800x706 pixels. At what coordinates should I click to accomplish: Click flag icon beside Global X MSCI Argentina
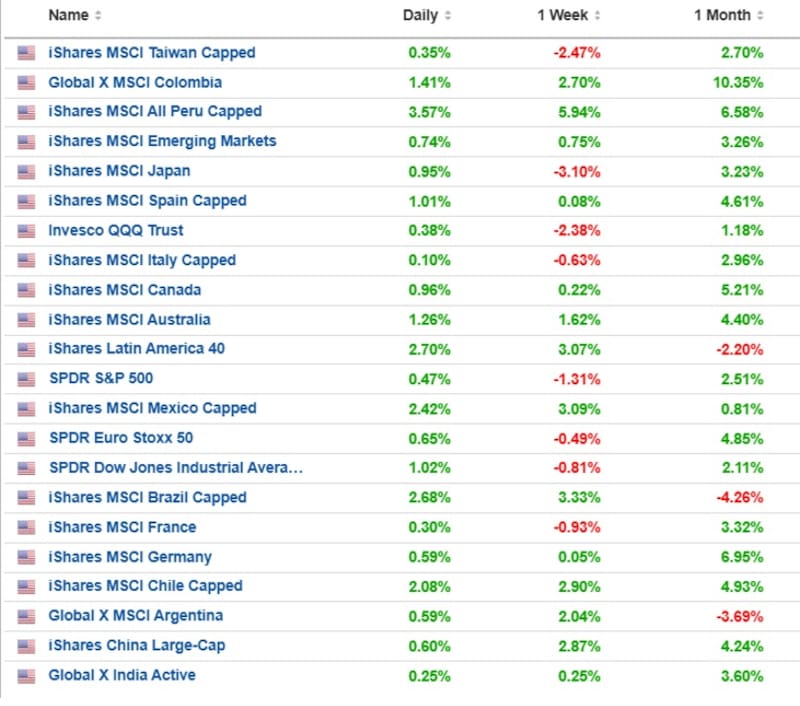26,617
